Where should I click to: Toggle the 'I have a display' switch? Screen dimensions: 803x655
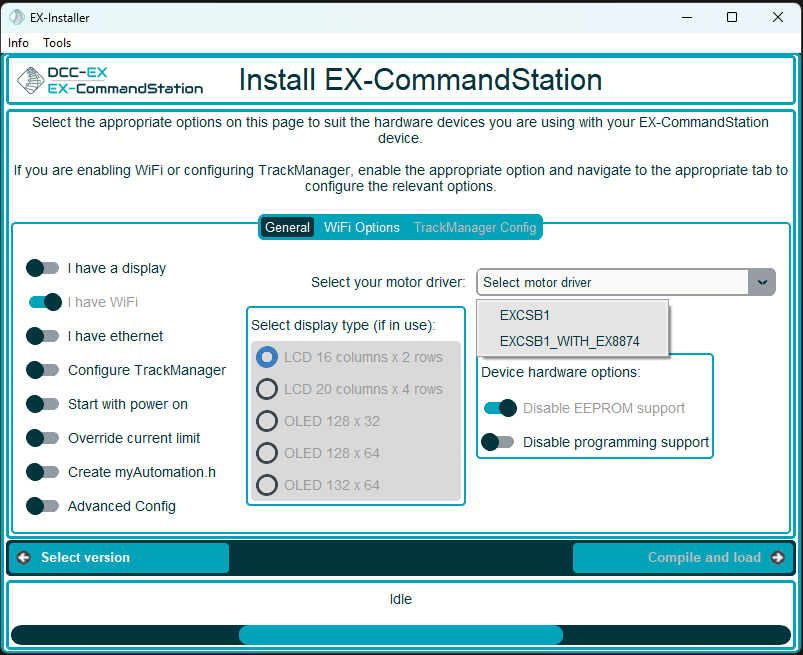coord(43,268)
